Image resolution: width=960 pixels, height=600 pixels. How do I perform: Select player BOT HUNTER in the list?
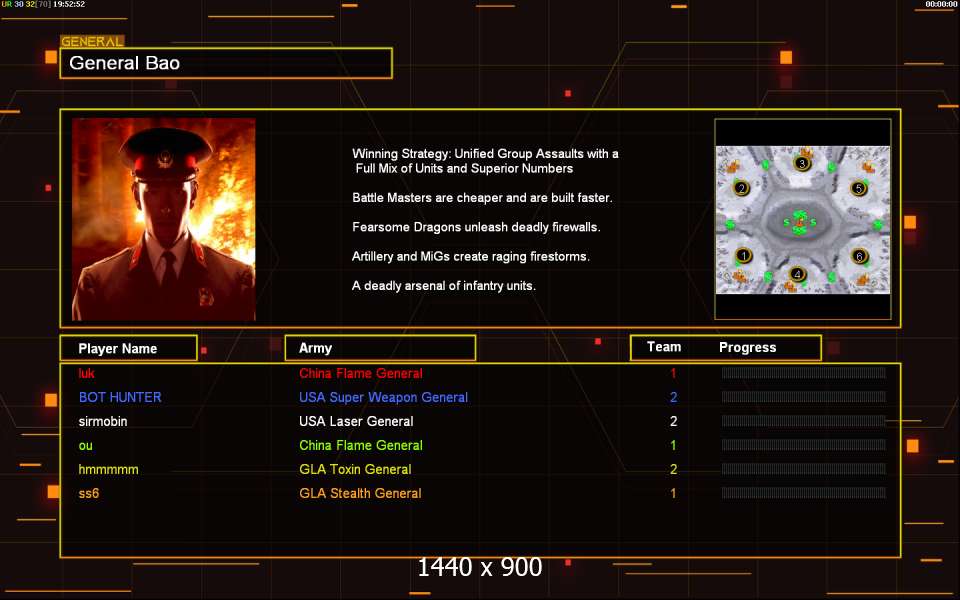pos(120,397)
